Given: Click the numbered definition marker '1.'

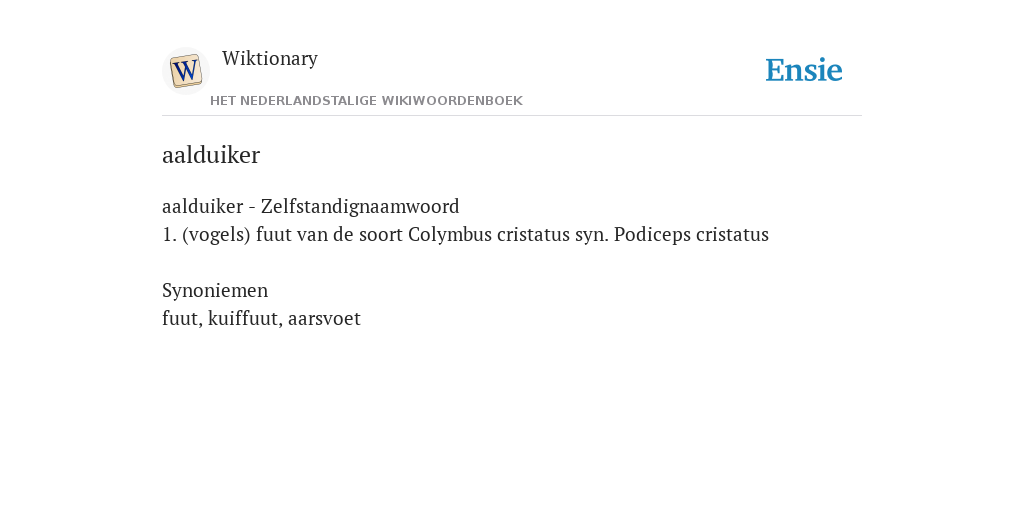Looking at the screenshot, I should click(x=169, y=234).
